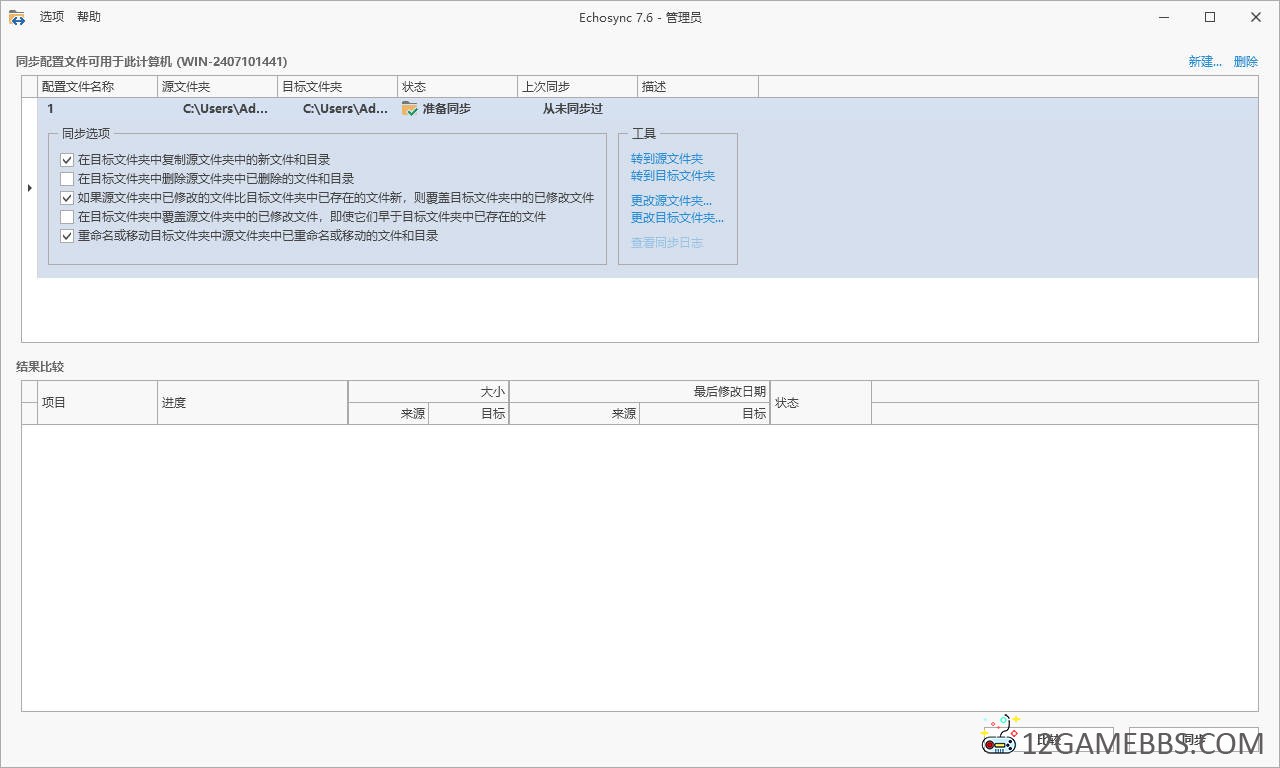Click the disabled 查看同步日志 link

coord(667,242)
